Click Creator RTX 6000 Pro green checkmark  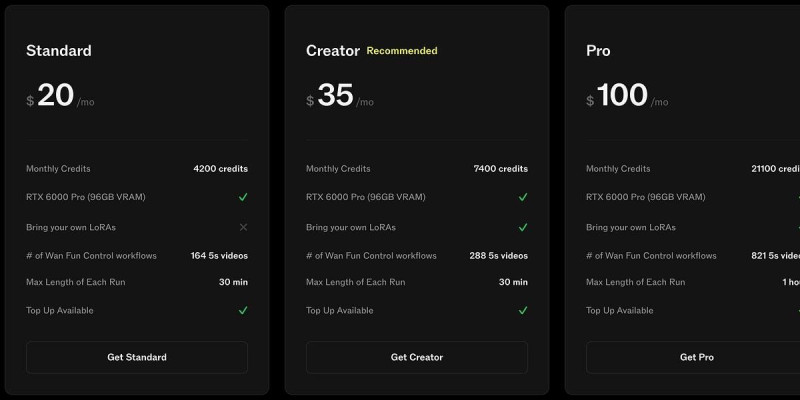click(523, 197)
